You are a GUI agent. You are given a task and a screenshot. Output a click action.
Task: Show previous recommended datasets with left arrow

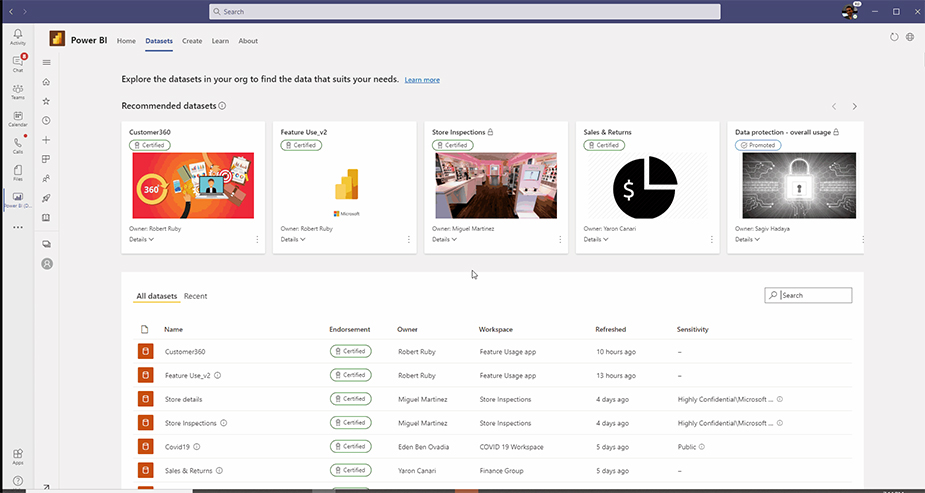[x=834, y=107]
